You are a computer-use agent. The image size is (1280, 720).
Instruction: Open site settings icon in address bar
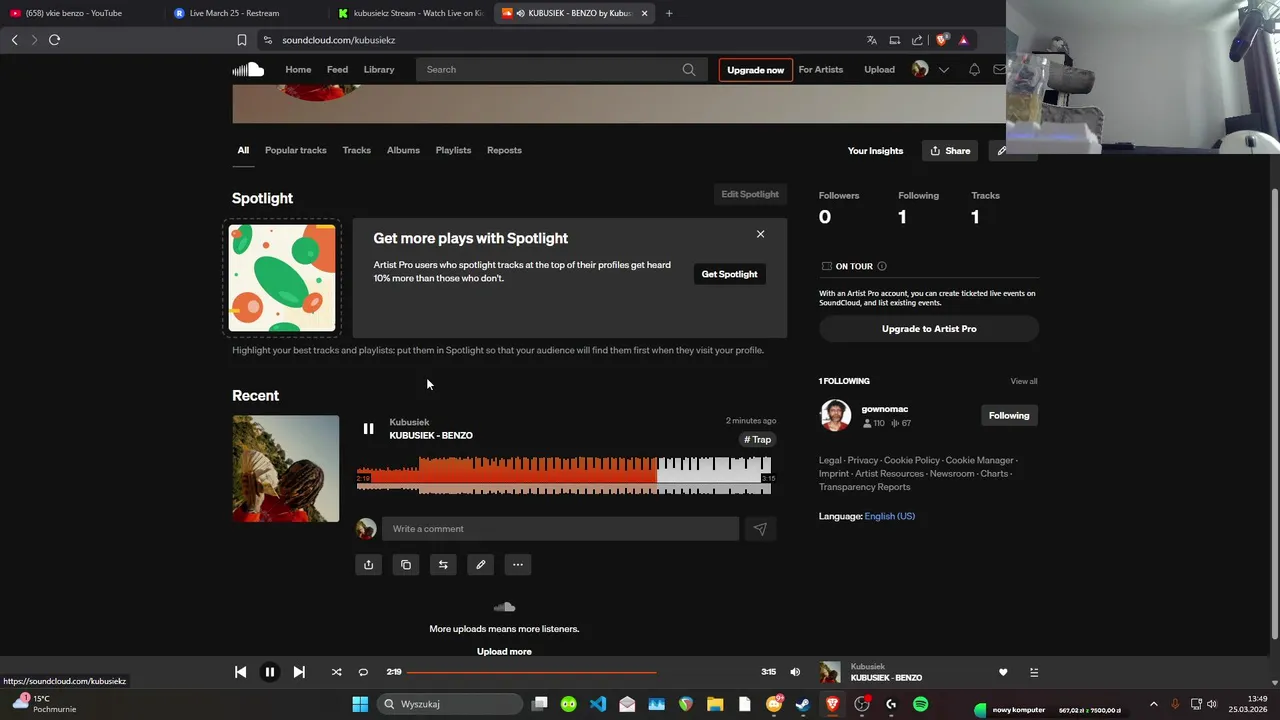pos(267,40)
